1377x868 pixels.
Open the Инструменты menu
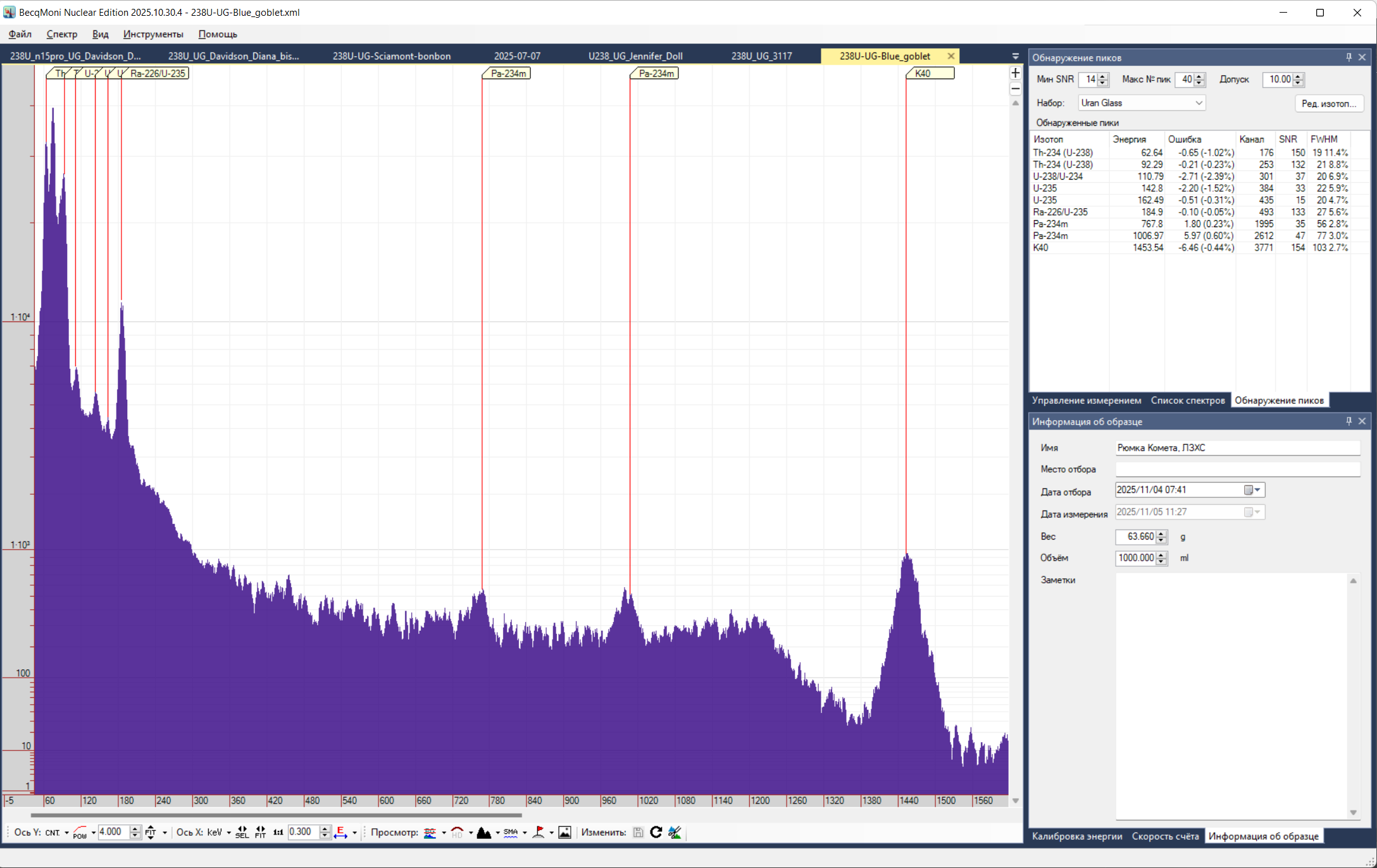point(153,34)
